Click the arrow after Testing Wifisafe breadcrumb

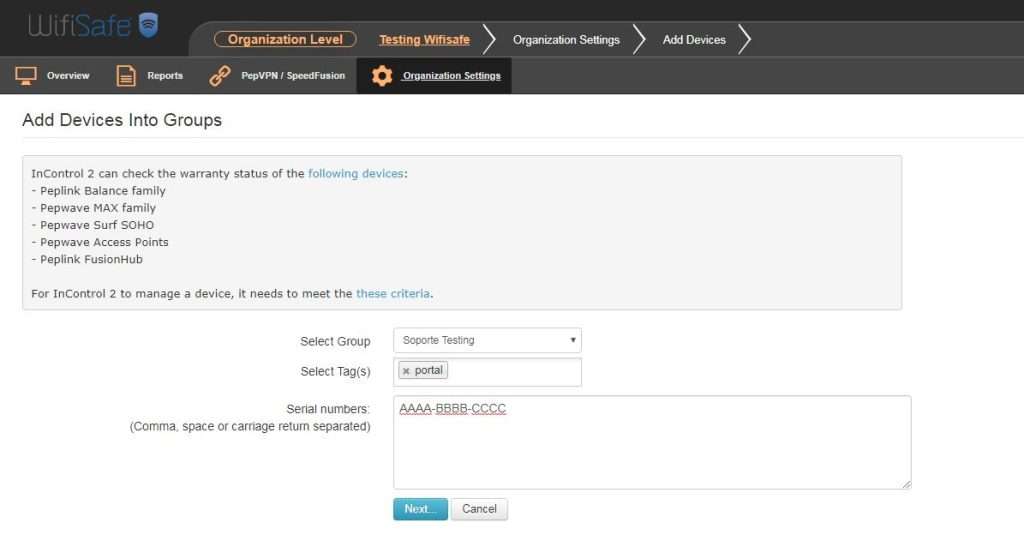point(489,40)
